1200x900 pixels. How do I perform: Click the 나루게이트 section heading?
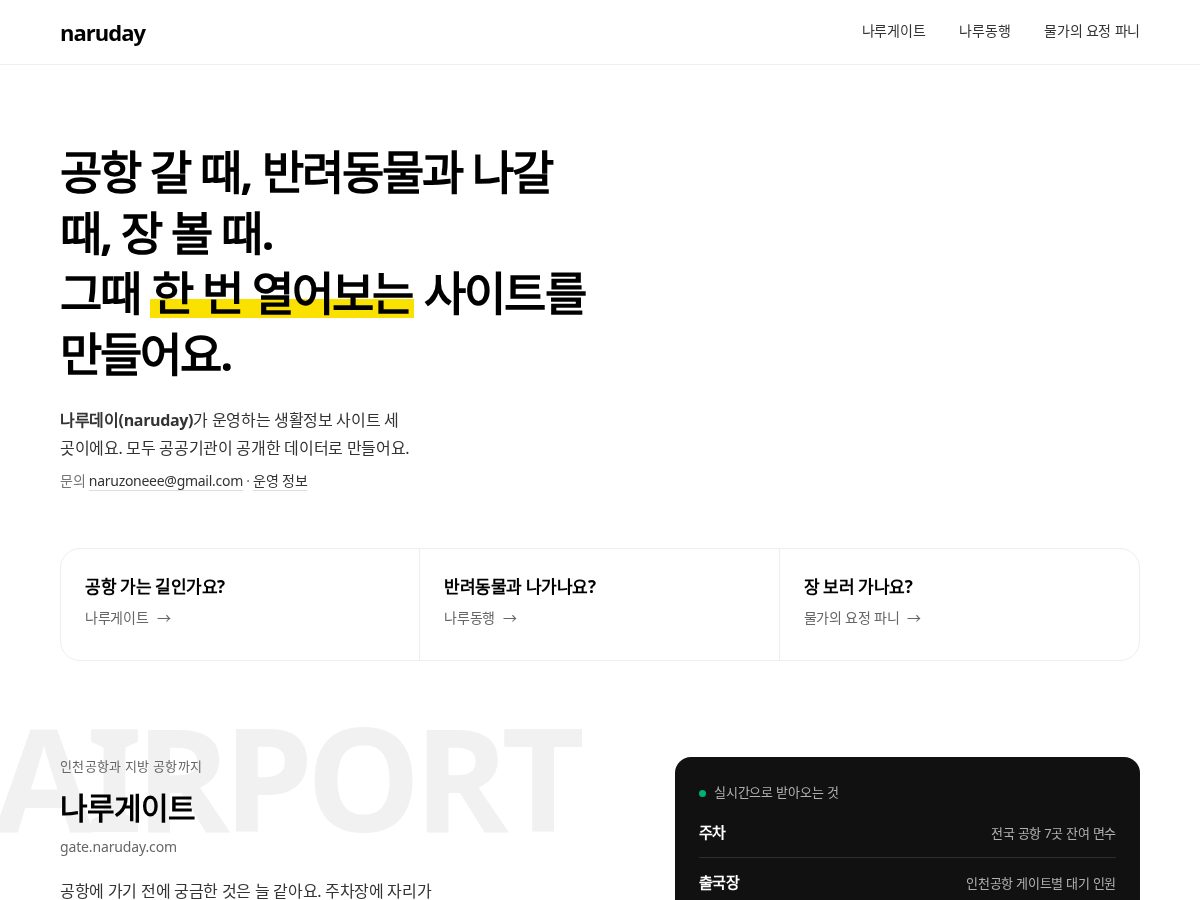[x=127, y=808]
